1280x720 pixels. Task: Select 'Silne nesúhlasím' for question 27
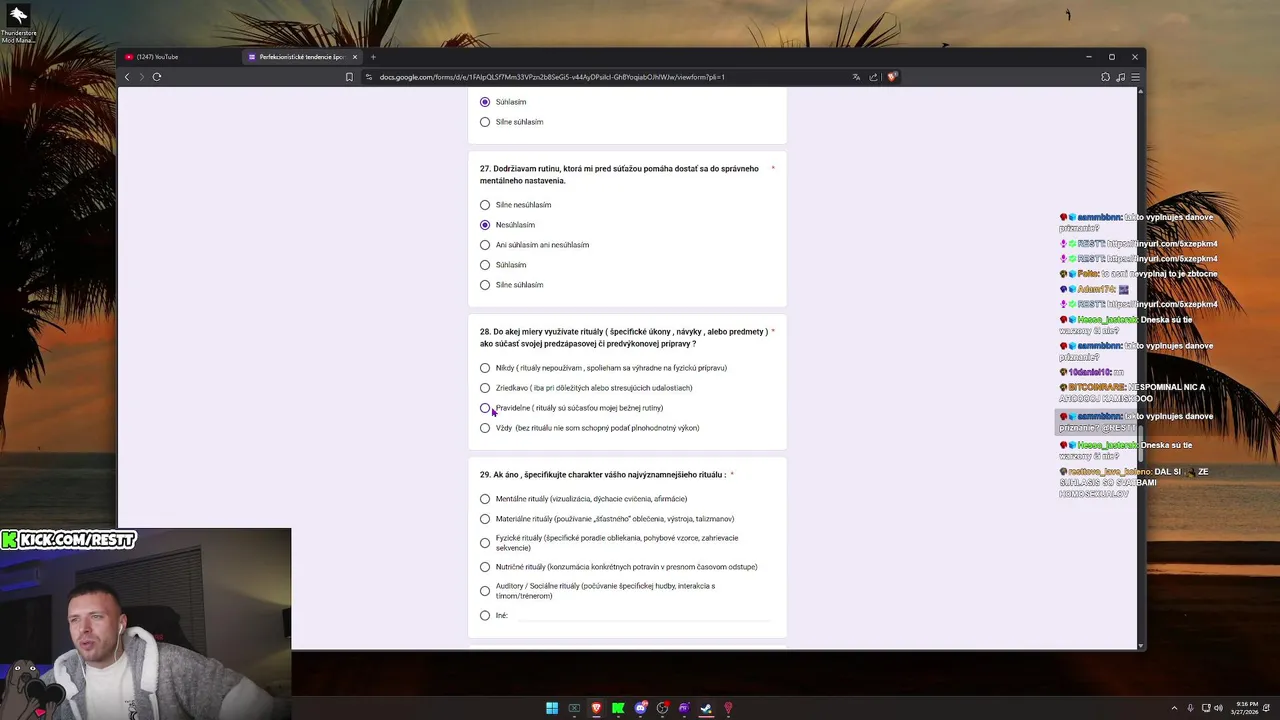tap(485, 205)
